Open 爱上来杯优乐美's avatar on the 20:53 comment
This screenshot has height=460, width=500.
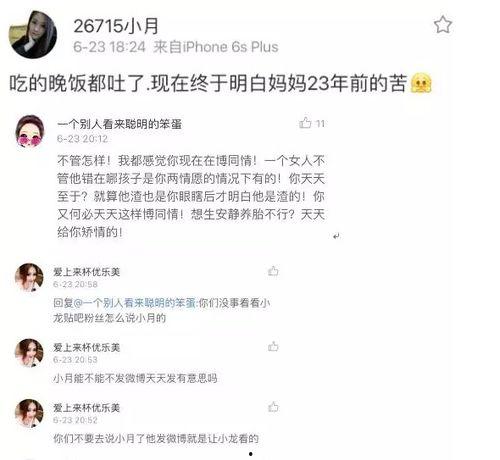29,353
